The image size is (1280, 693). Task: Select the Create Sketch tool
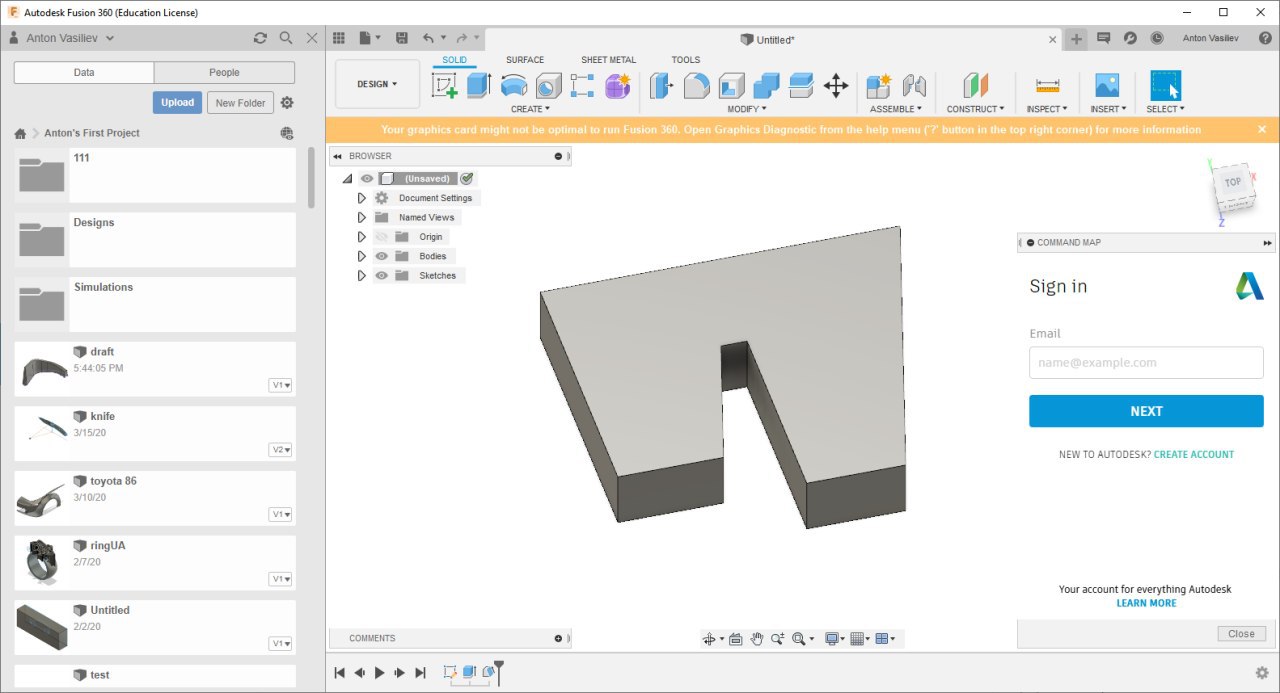[x=445, y=85]
